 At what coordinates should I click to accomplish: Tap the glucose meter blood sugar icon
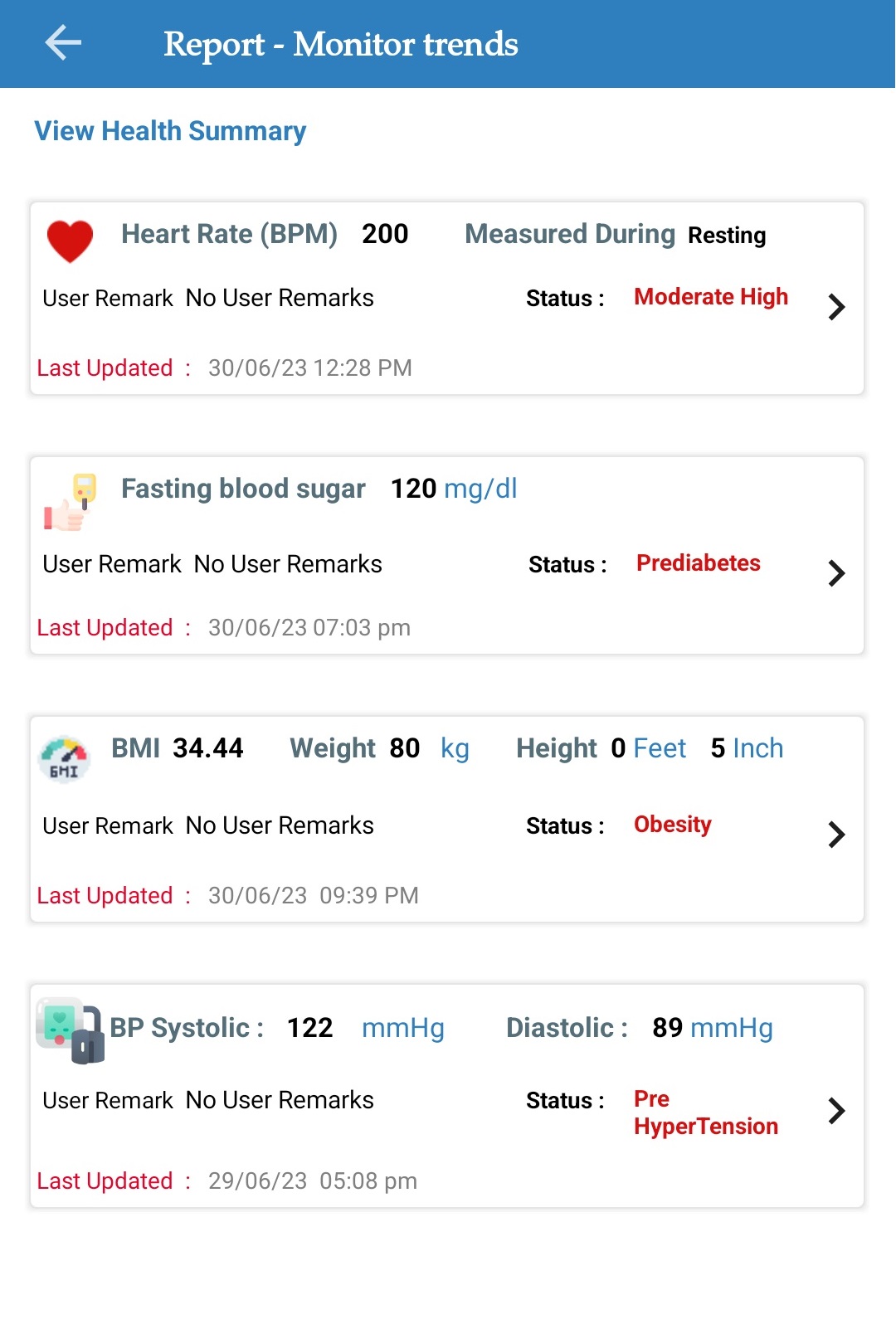[71, 502]
